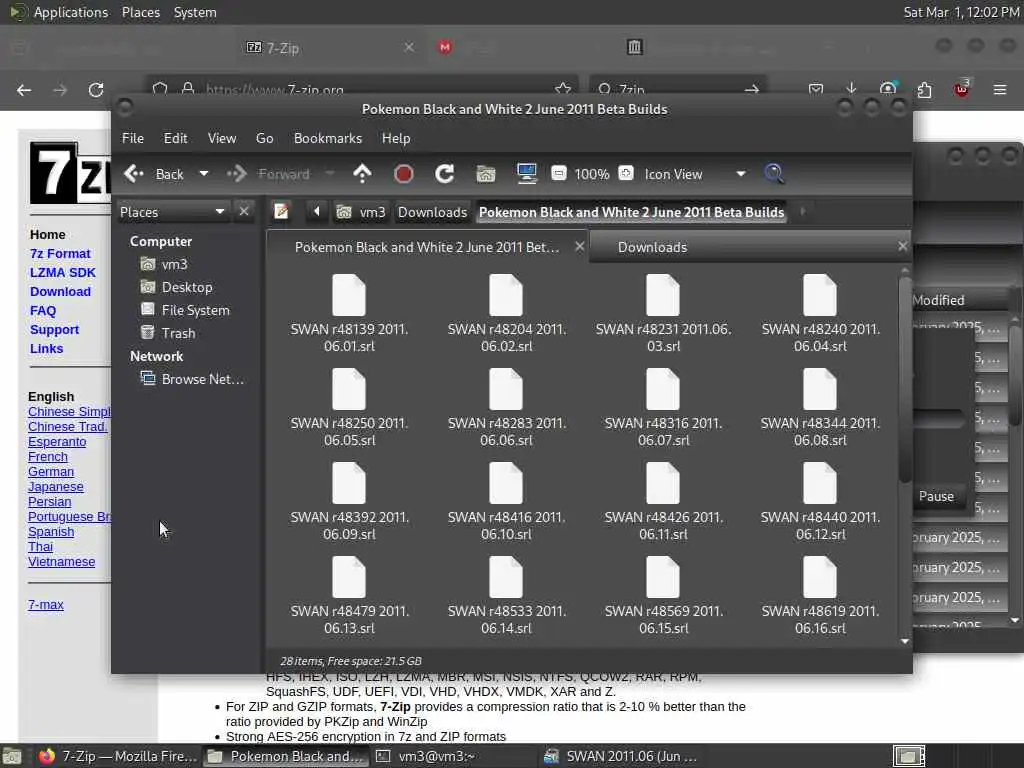Open the 7z Format link

(60, 253)
